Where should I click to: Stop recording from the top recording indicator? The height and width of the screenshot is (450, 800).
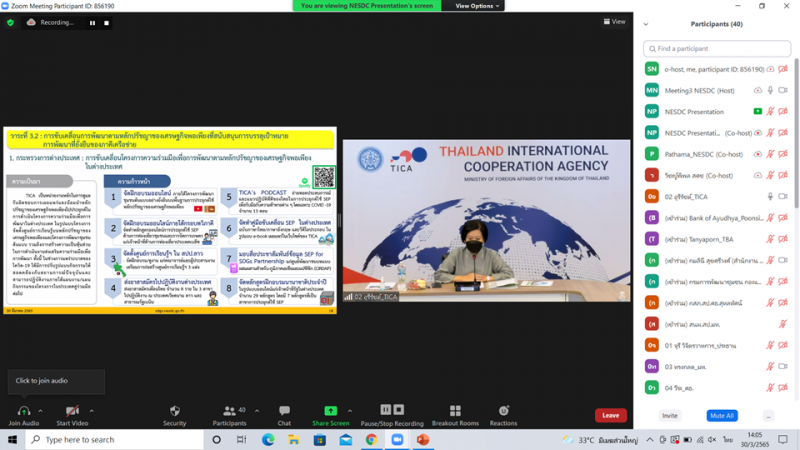[x=106, y=23]
